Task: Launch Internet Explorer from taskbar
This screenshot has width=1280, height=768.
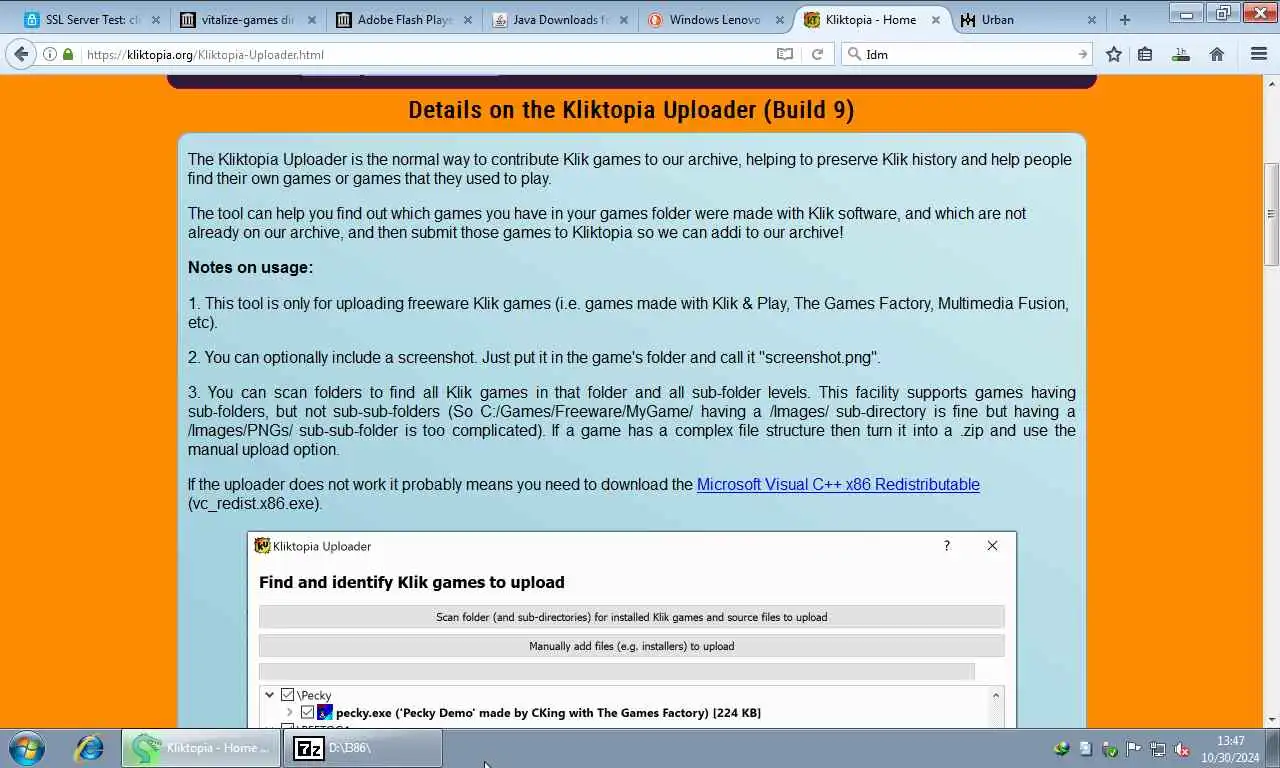Action: point(89,748)
